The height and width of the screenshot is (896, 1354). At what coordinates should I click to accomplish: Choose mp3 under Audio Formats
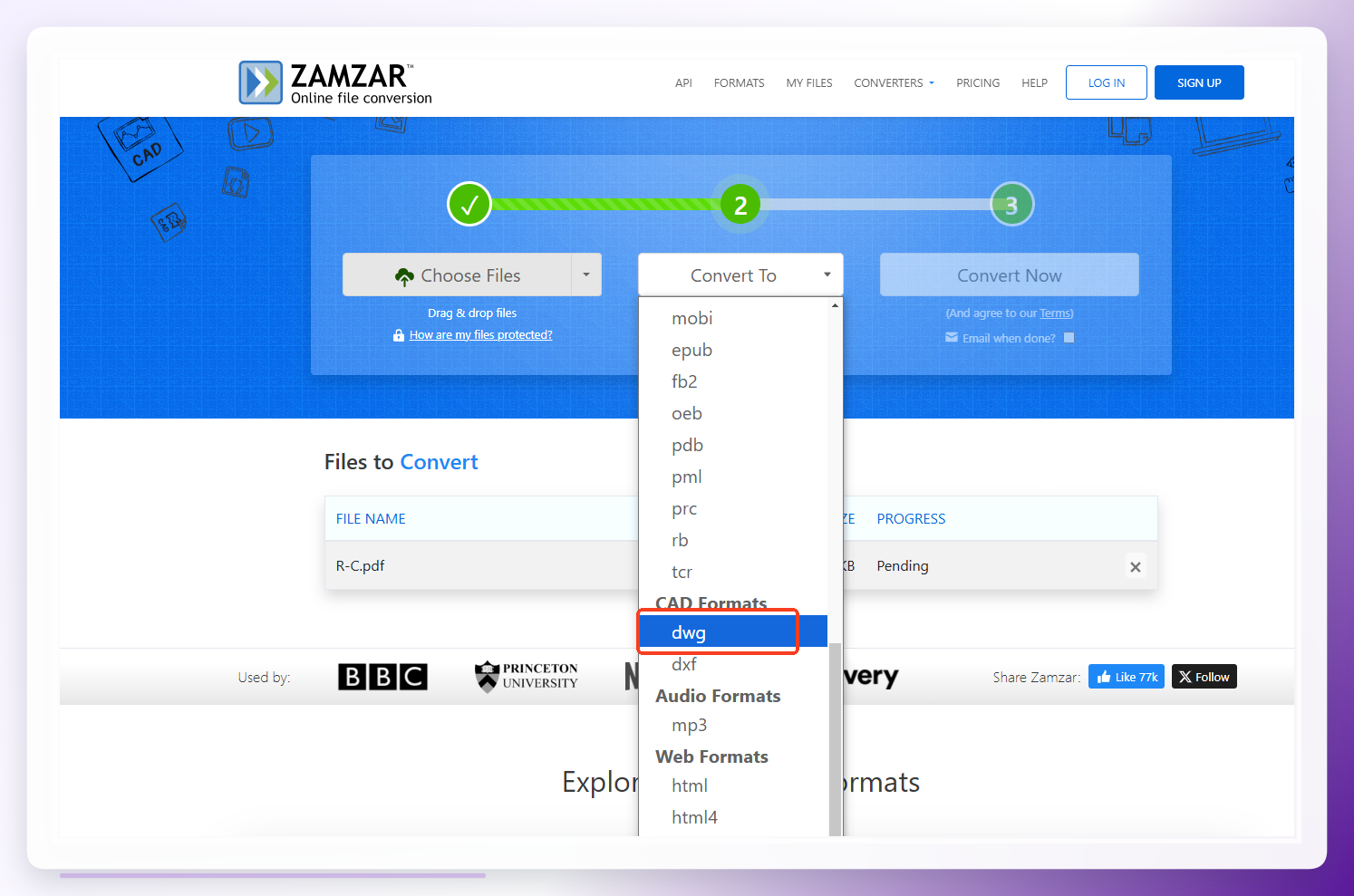(x=733, y=725)
